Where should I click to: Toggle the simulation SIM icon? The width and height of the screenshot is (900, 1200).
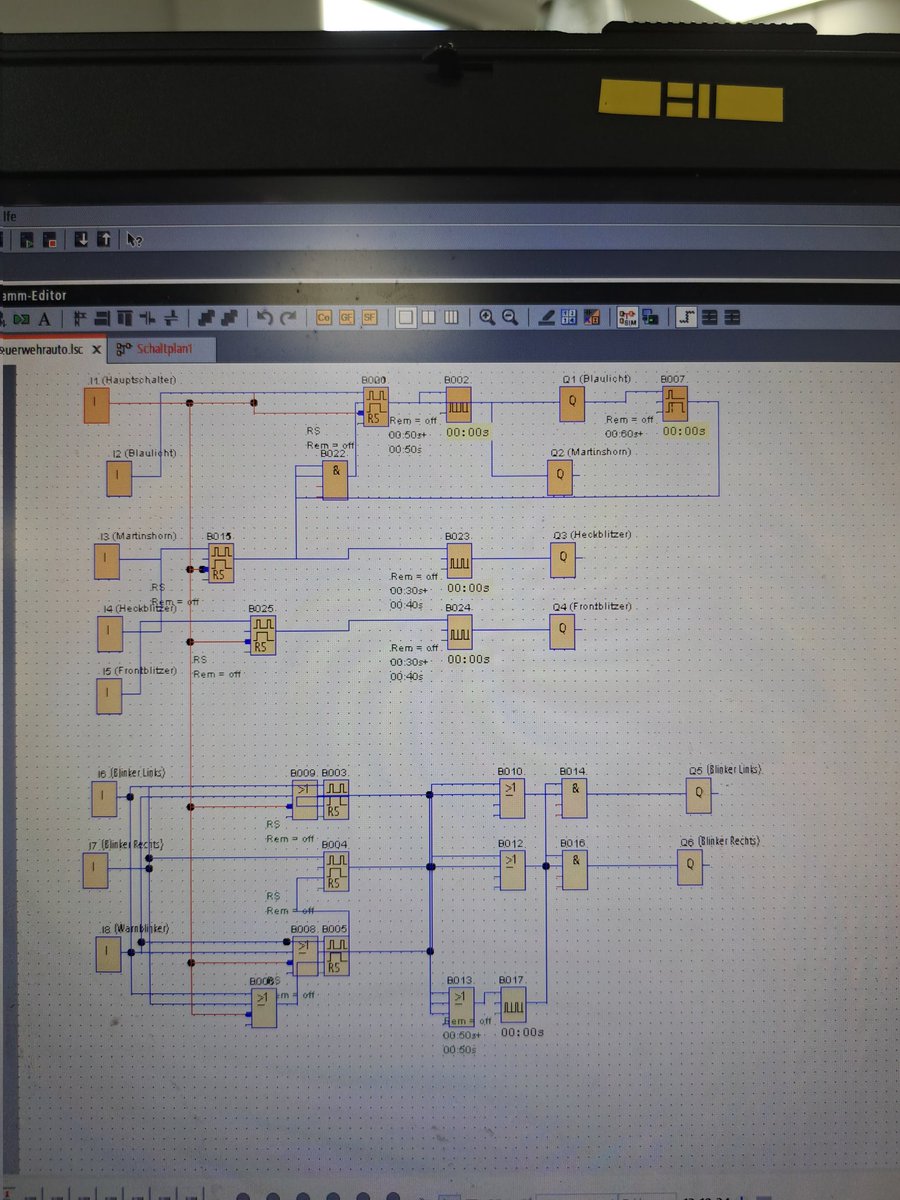click(628, 317)
